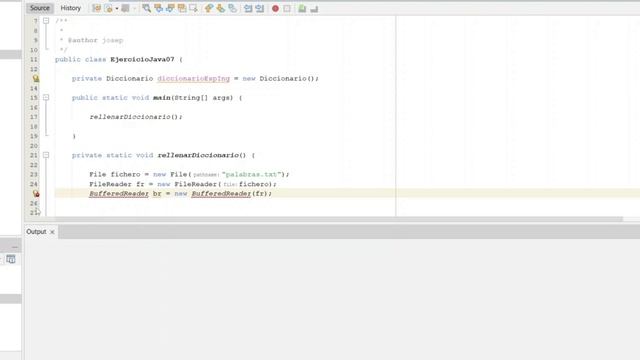The image size is (640, 360).
Task: Click the Uncomment lines icon
Action: point(314,9)
